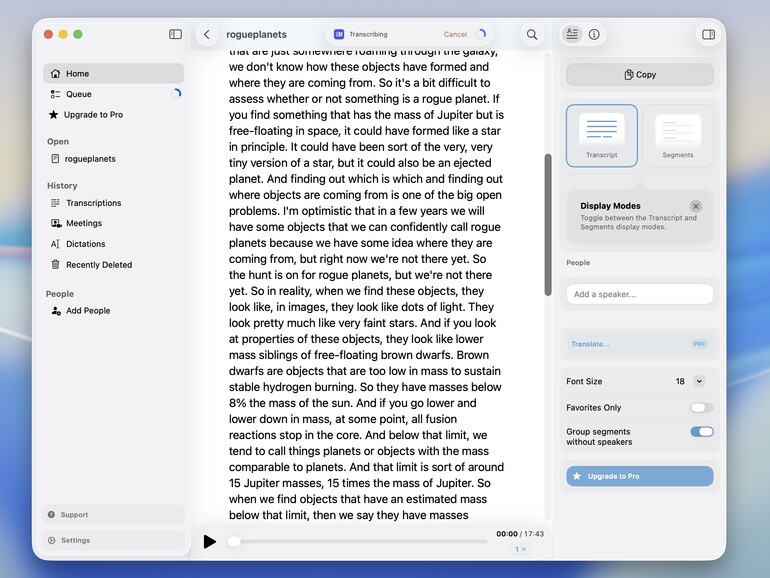
Task: Click the Add People person icon
Action: [x=56, y=310]
